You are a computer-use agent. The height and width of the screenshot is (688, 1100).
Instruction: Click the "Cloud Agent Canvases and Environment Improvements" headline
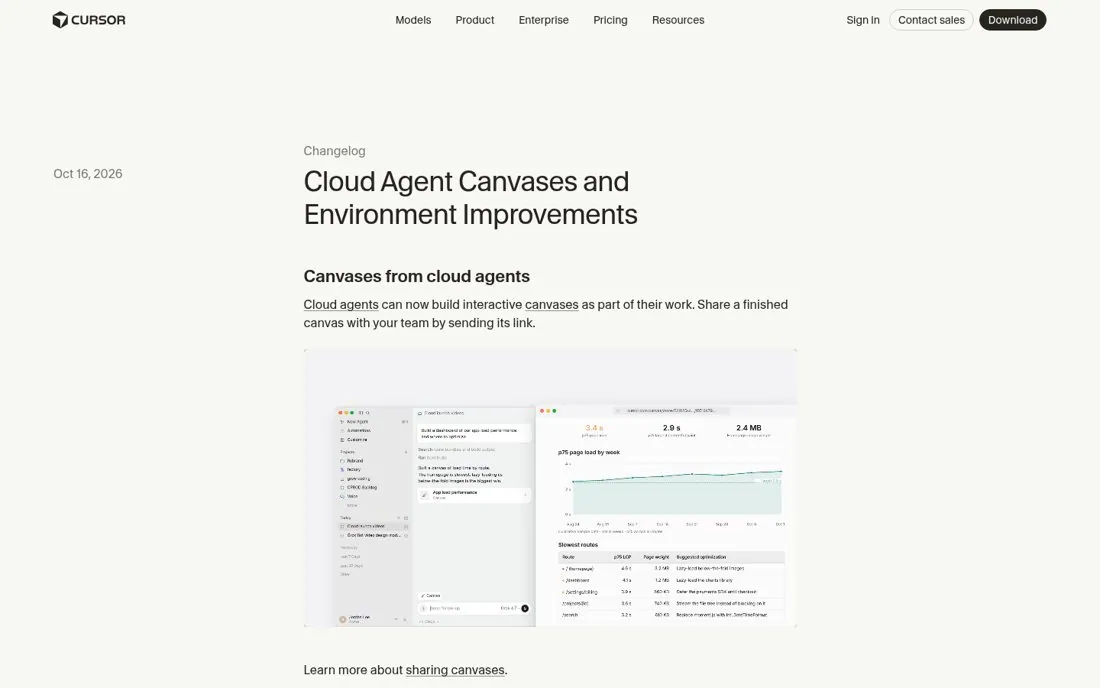click(x=470, y=198)
